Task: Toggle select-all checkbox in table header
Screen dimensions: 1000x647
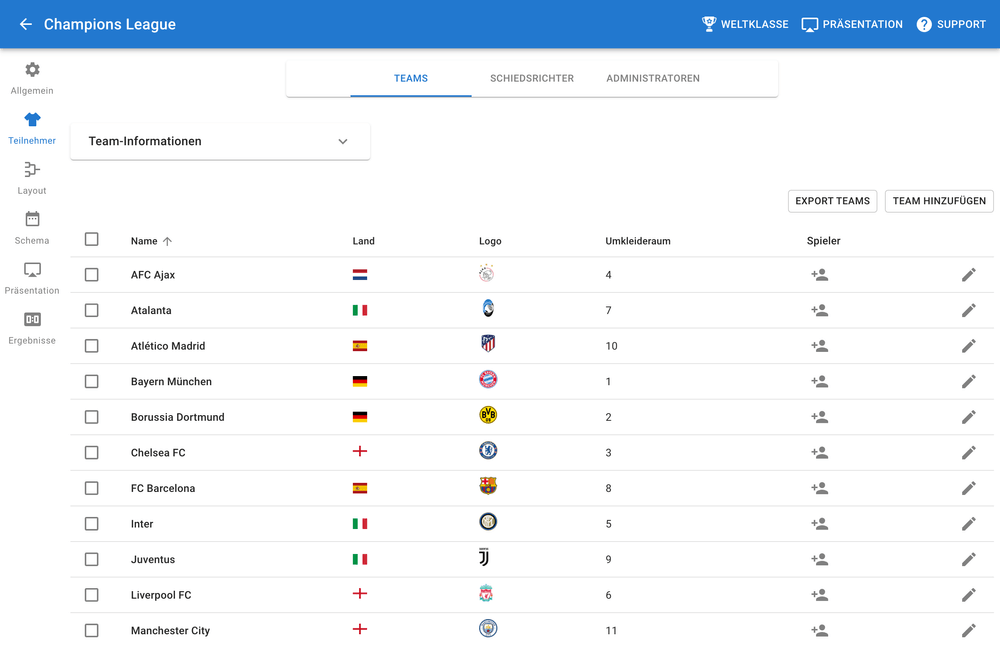Action: (92, 239)
